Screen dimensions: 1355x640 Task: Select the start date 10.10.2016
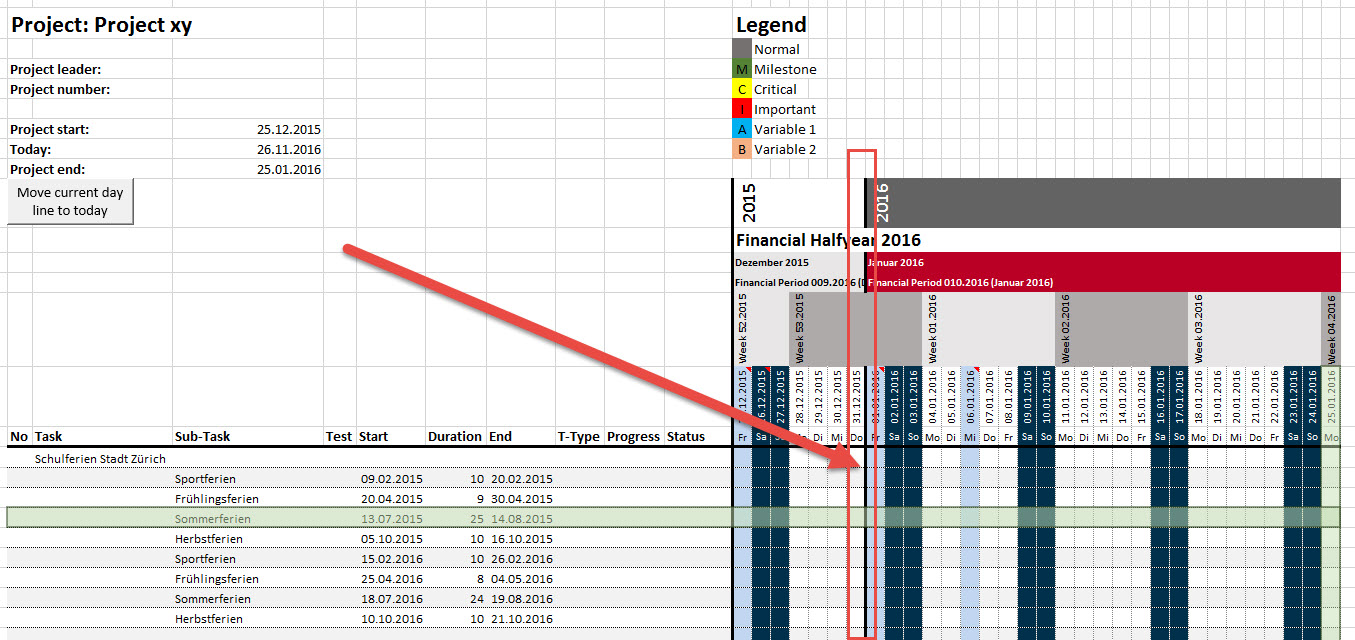(392, 619)
